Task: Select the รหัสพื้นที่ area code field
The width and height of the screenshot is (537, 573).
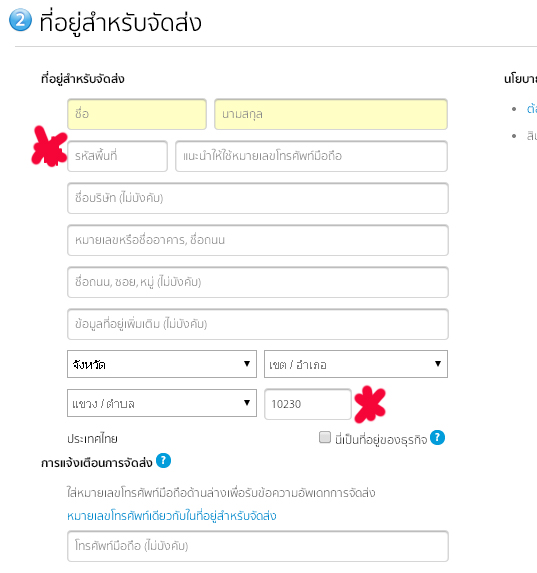Action: coord(117,156)
